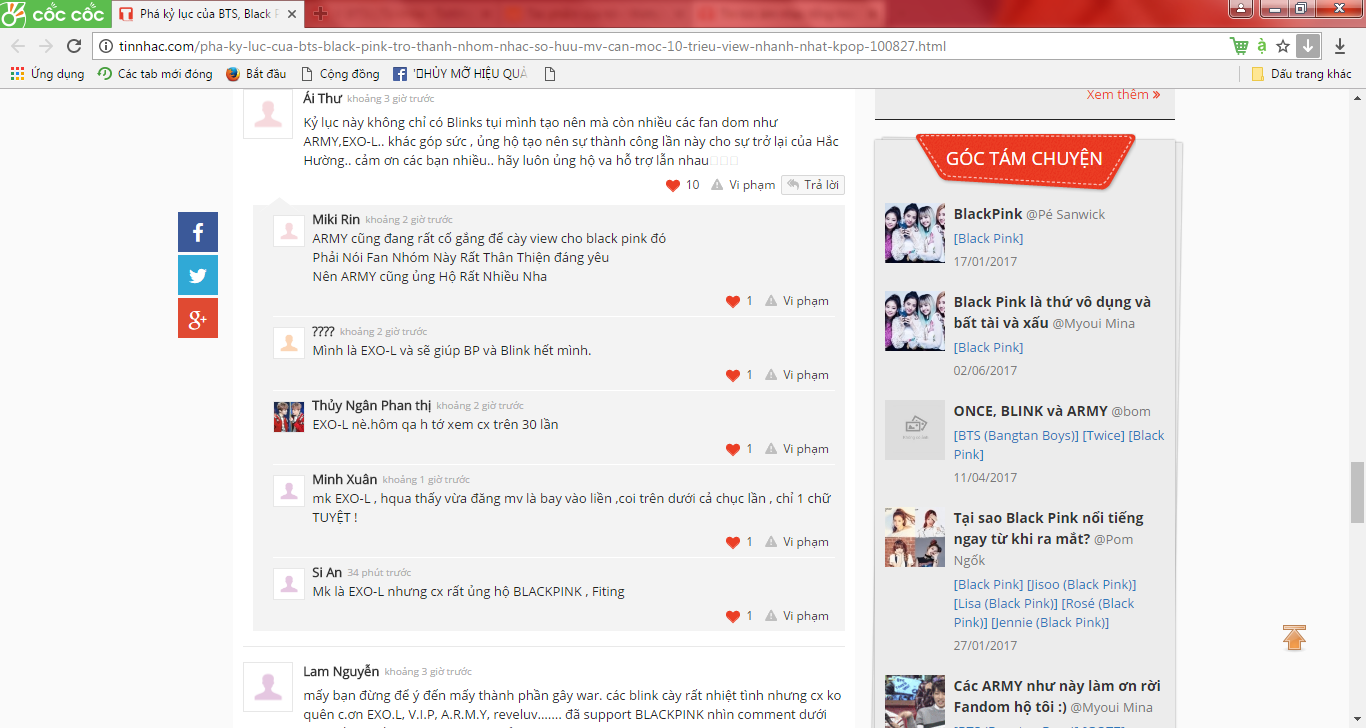This screenshot has height=728, width=1366.
Task: Click Thủy Ngân Phan thị's avatar photo
Action: [x=289, y=417]
